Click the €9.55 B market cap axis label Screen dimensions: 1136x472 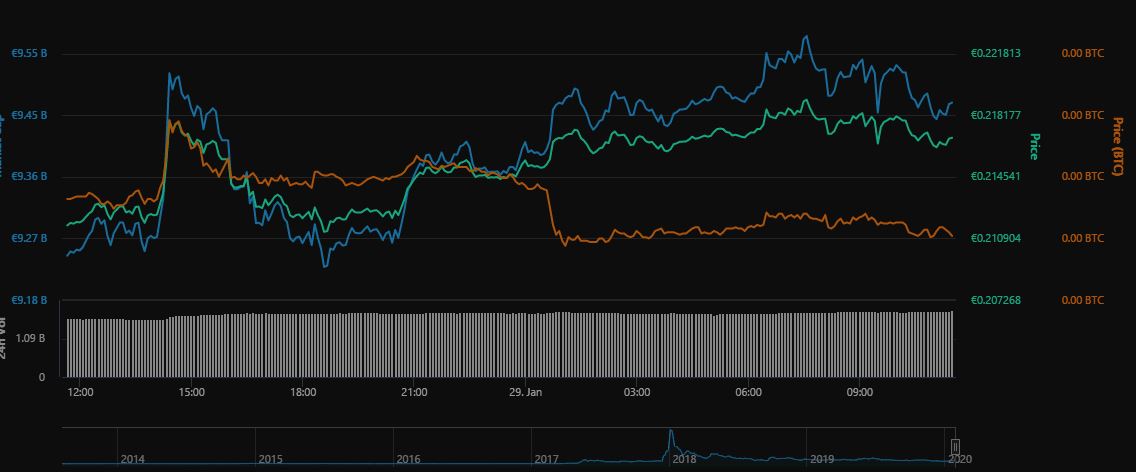pyautogui.click(x=29, y=54)
